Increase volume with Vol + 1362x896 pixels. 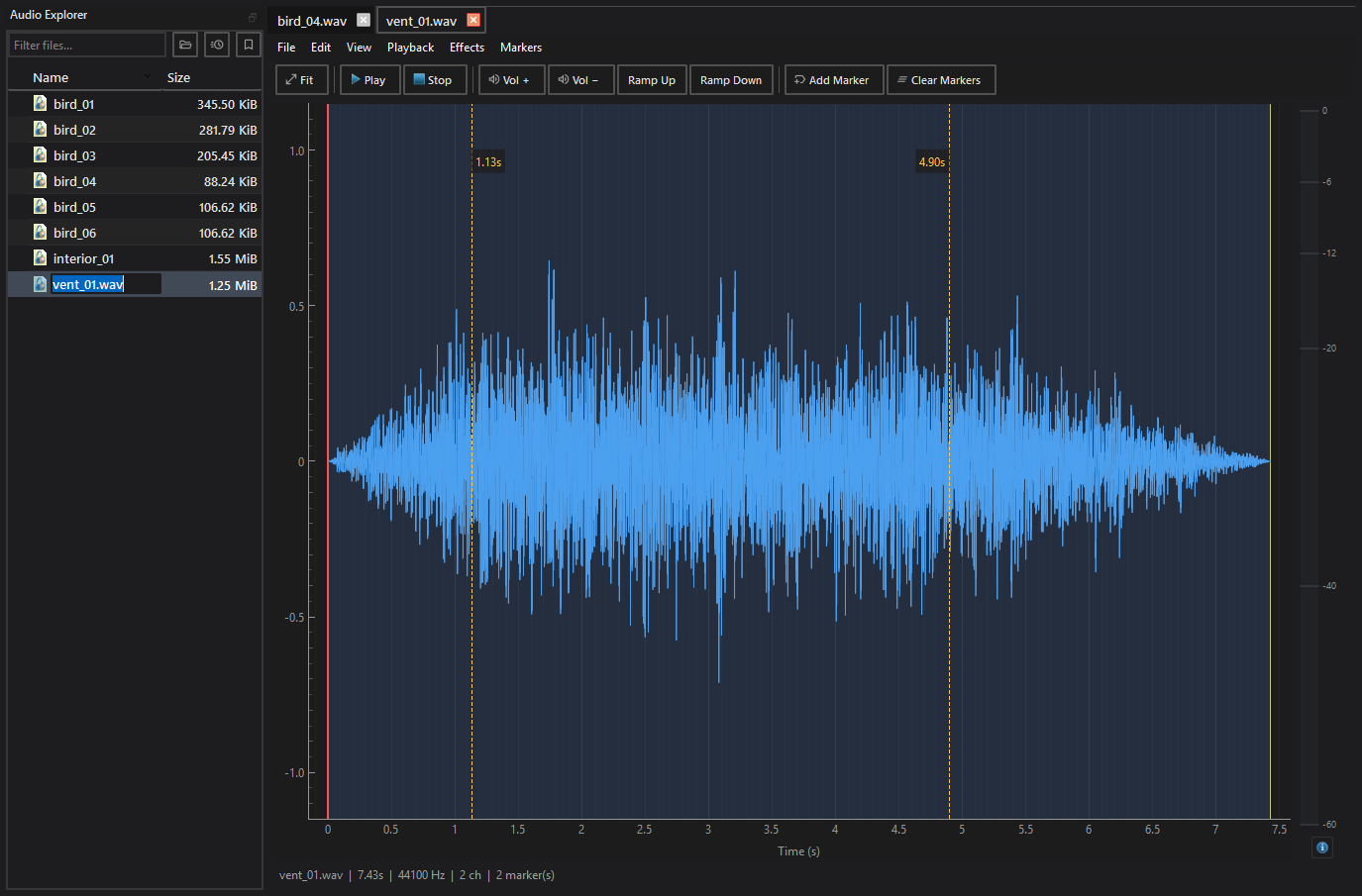(x=511, y=80)
